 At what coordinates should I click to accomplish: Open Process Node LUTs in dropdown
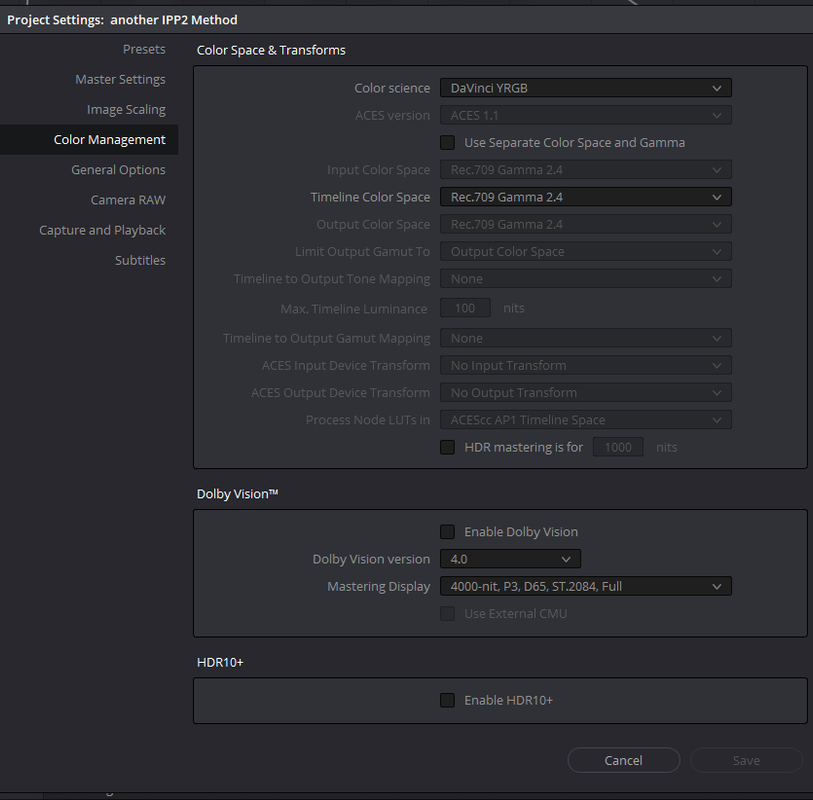585,419
